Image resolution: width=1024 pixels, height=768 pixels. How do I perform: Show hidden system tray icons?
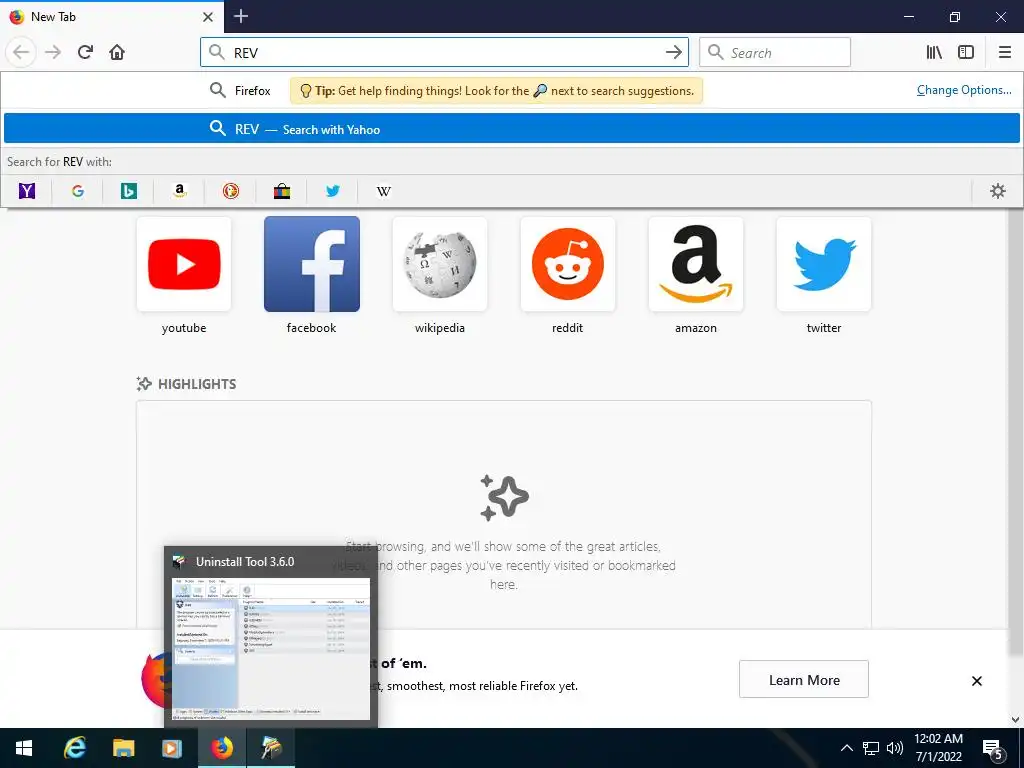tap(846, 748)
